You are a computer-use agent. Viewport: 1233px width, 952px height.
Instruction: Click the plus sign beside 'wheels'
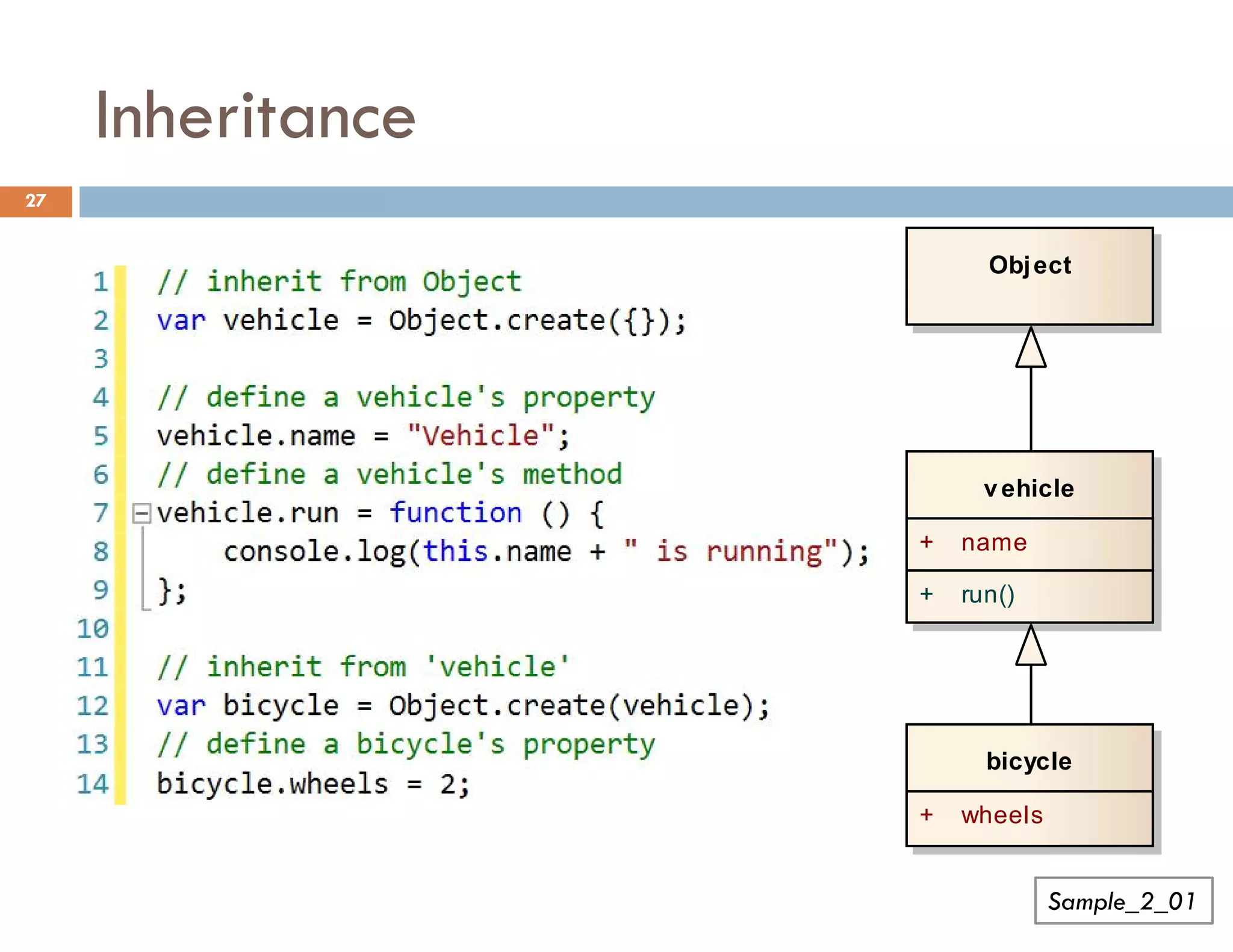[927, 815]
